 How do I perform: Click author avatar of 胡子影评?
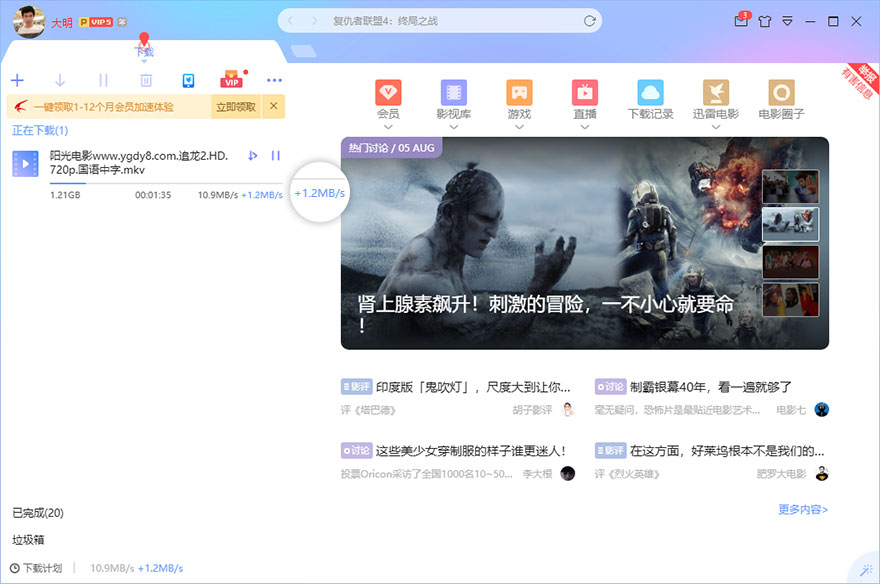pyautogui.click(x=568, y=410)
